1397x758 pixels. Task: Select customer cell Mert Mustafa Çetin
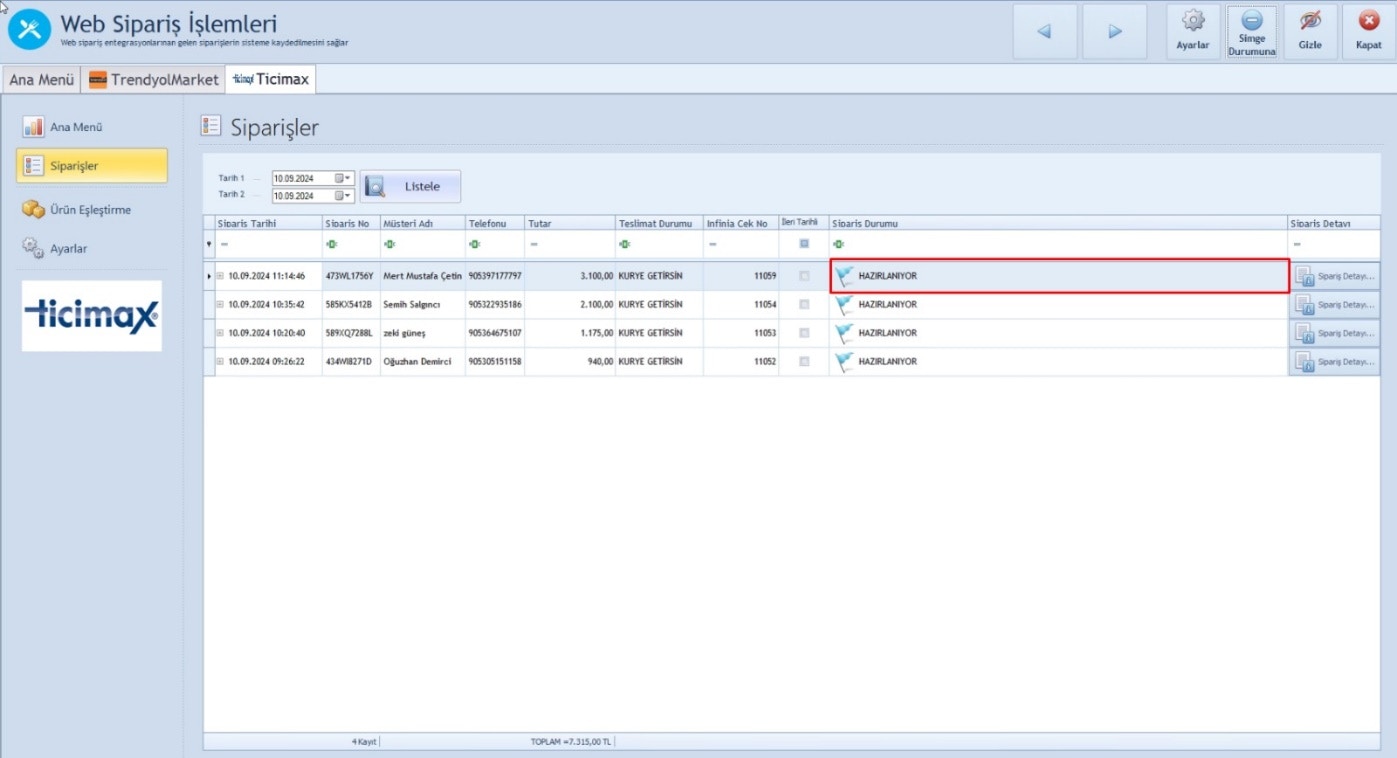(423, 276)
